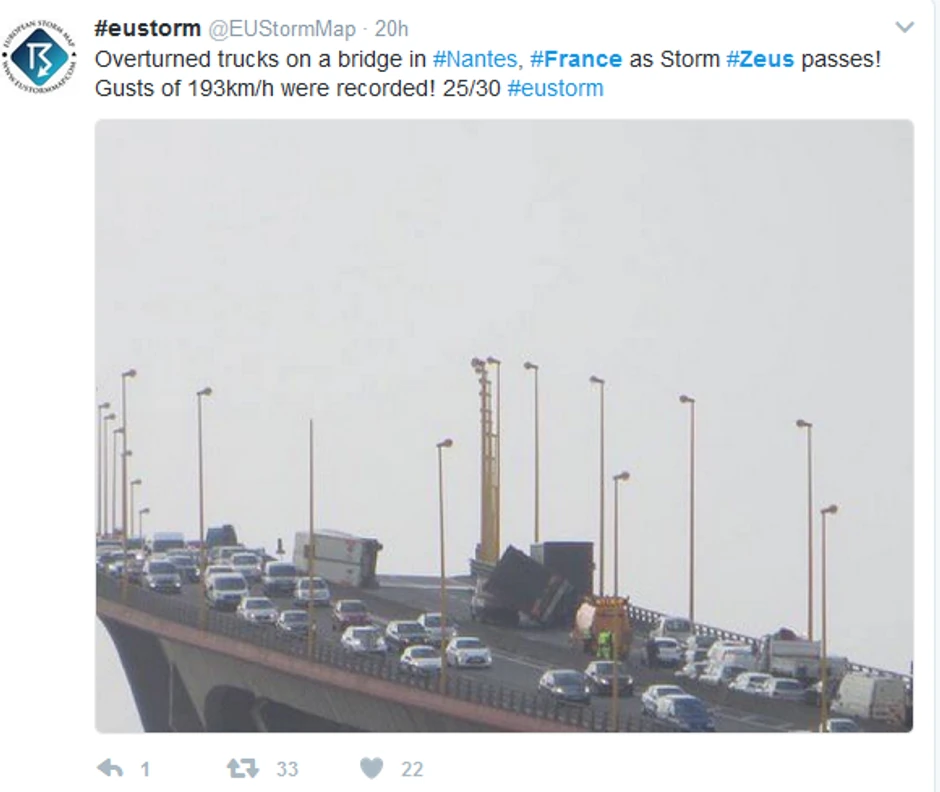Open the tweet options chevron menu
Image resolution: width=940 pixels, height=792 pixels.
904,28
